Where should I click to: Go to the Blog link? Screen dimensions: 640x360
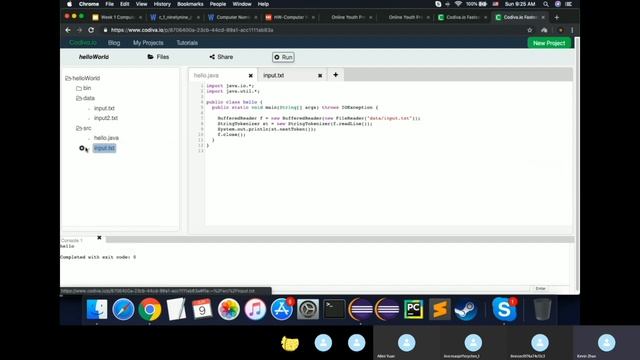pyautogui.click(x=114, y=42)
